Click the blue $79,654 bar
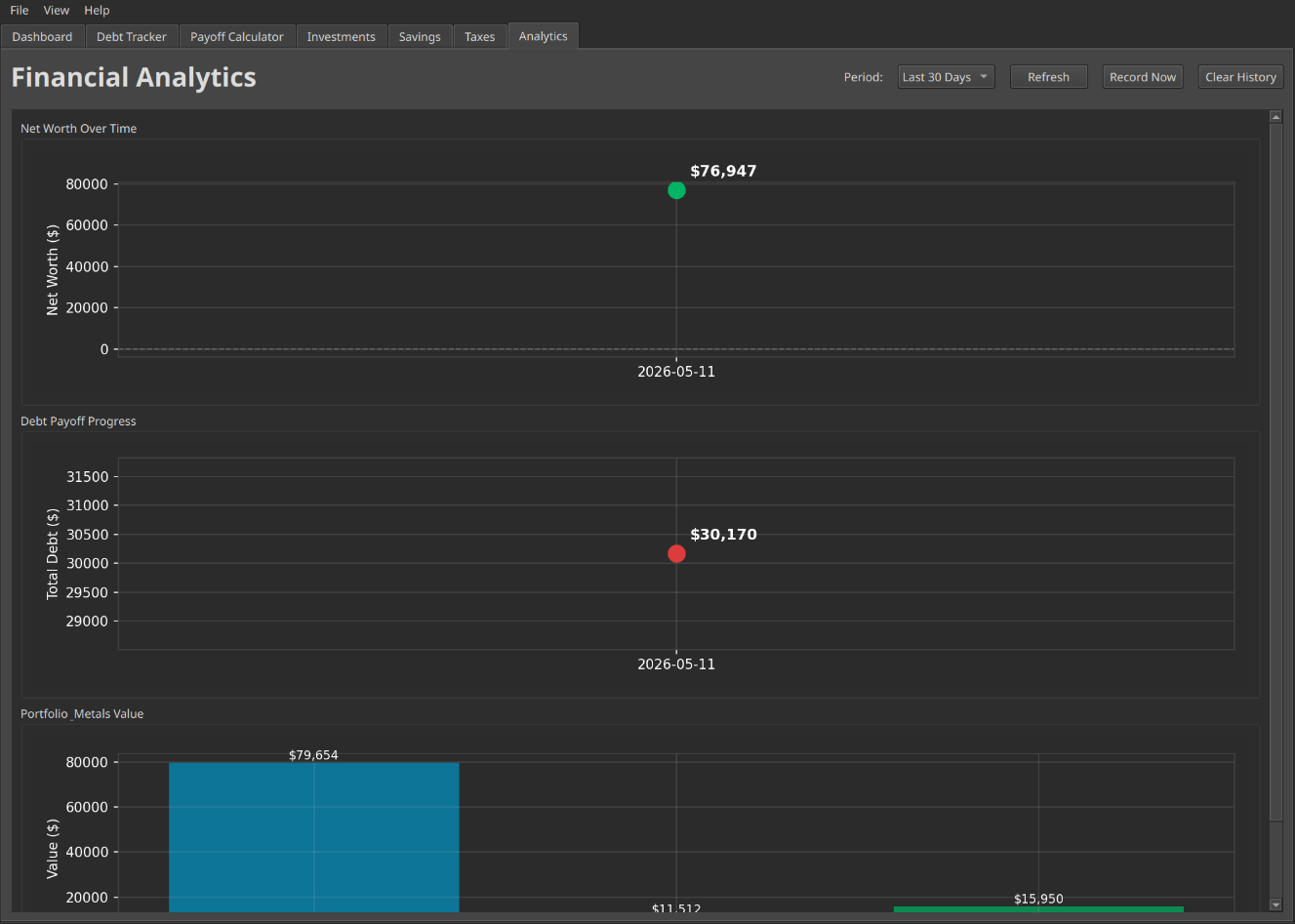The width and height of the screenshot is (1295, 924). pos(314,837)
